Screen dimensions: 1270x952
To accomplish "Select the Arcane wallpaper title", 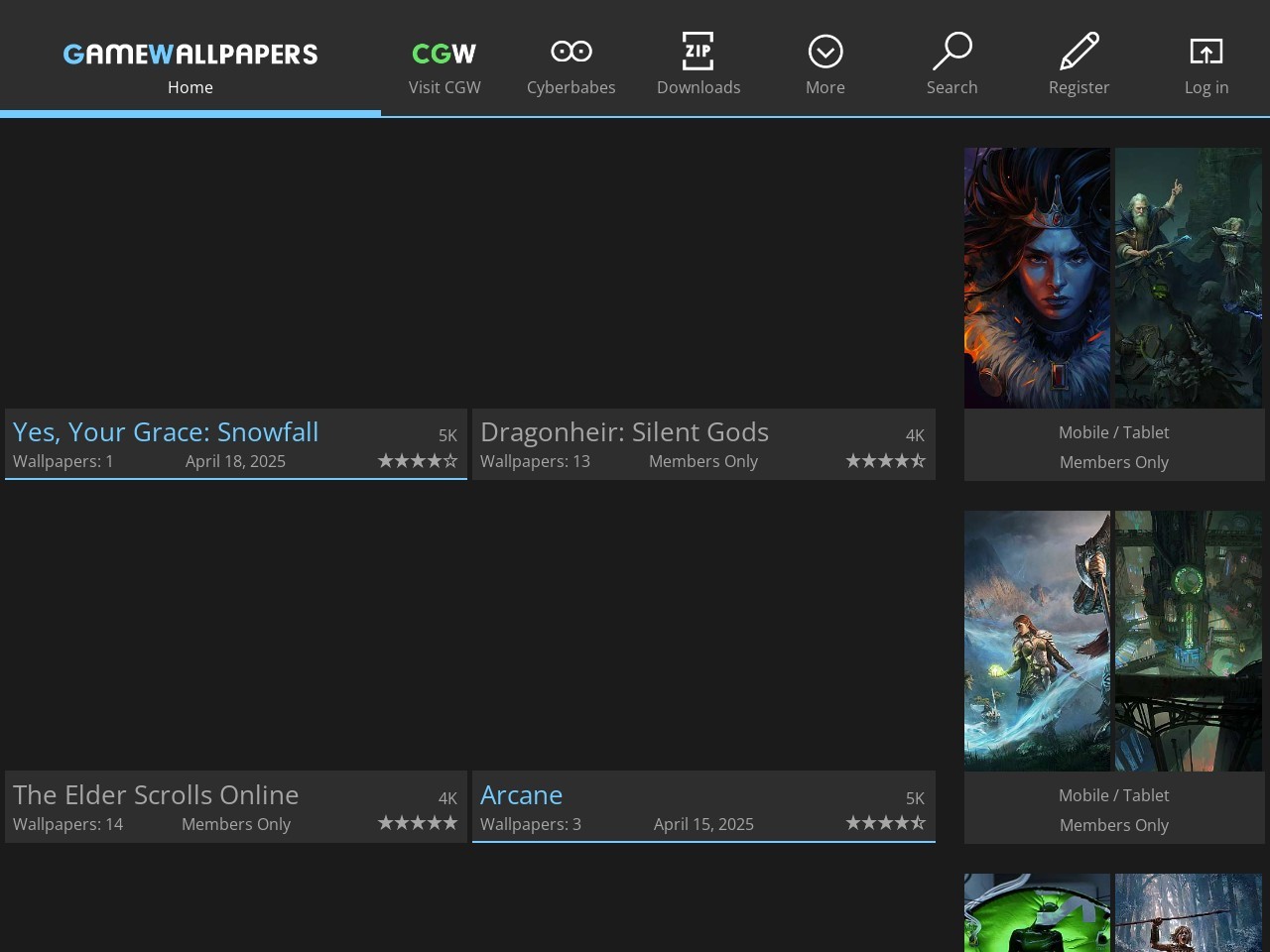I will (x=521, y=795).
